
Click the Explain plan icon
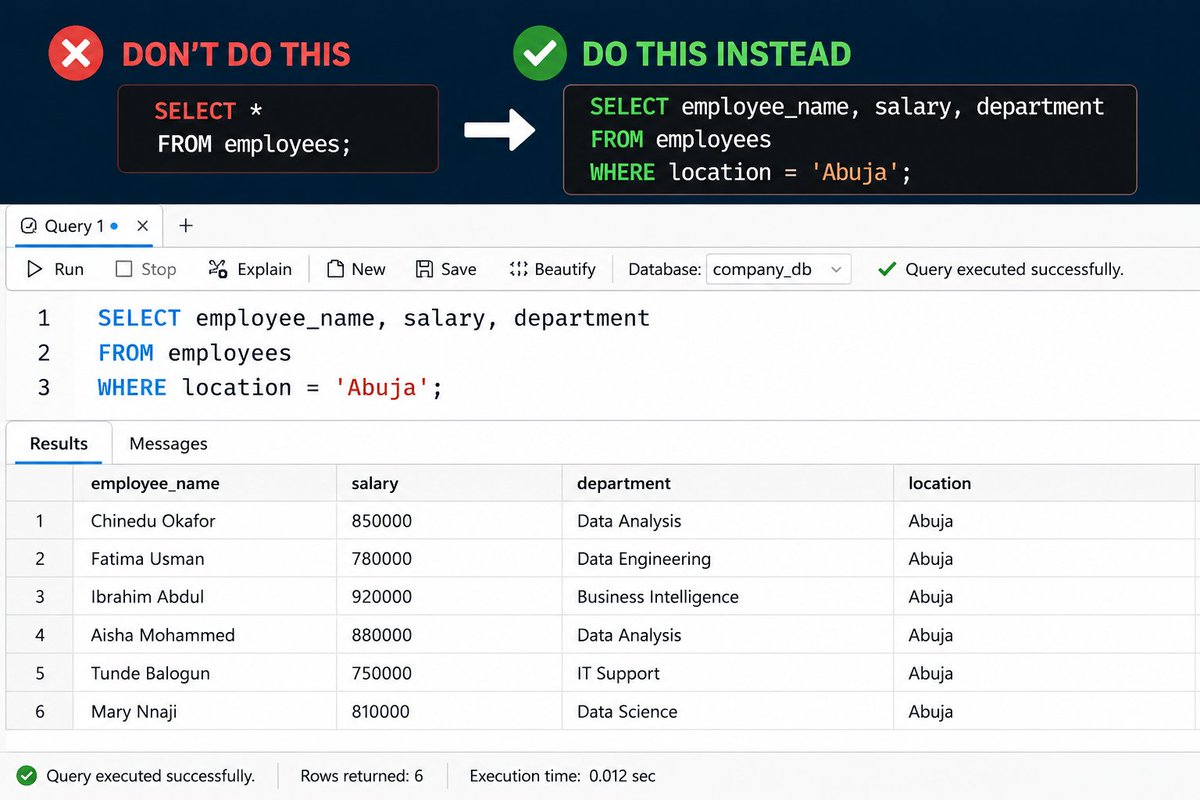[218, 269]
